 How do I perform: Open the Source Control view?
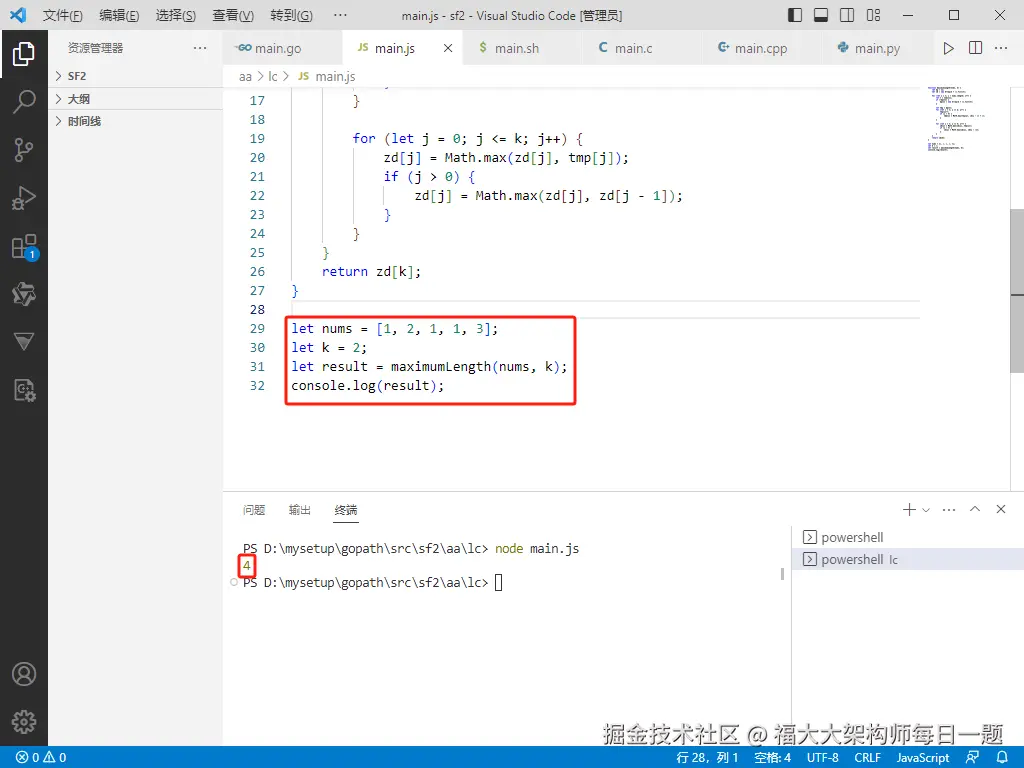[x=24, y=150]
